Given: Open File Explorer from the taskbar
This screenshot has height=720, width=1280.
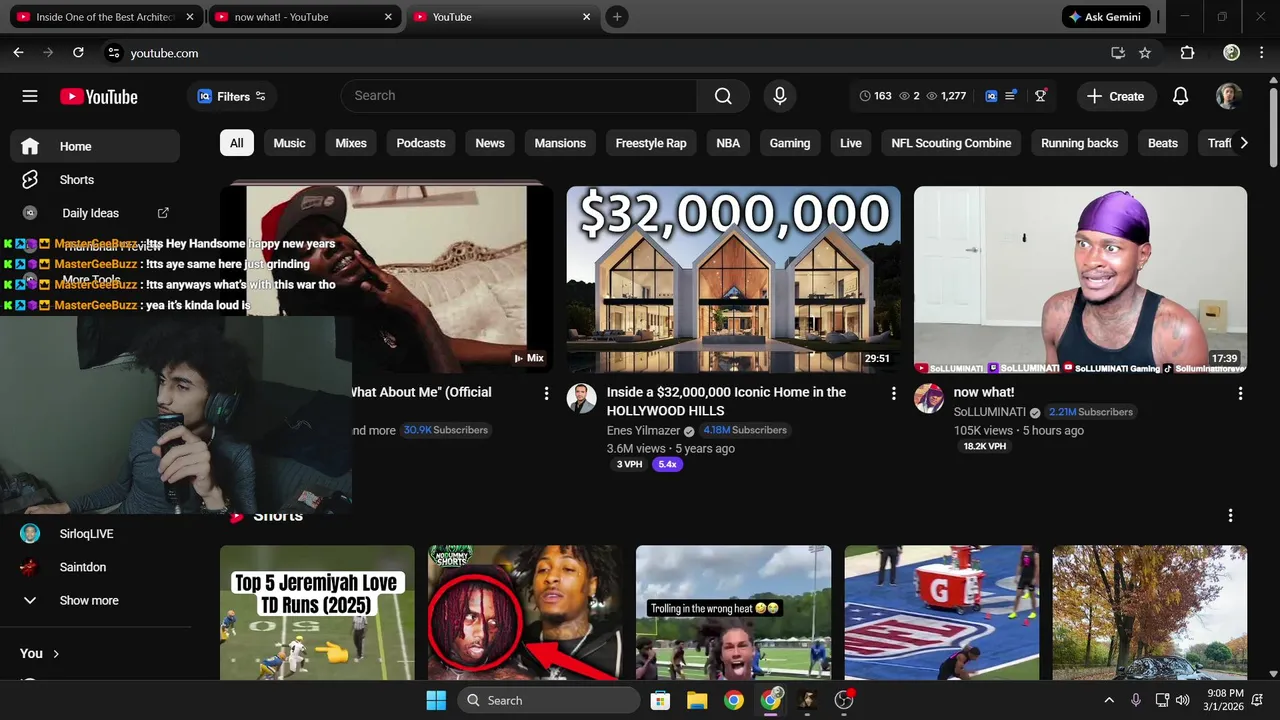Looking at the screenshot, I should [697, 700].
